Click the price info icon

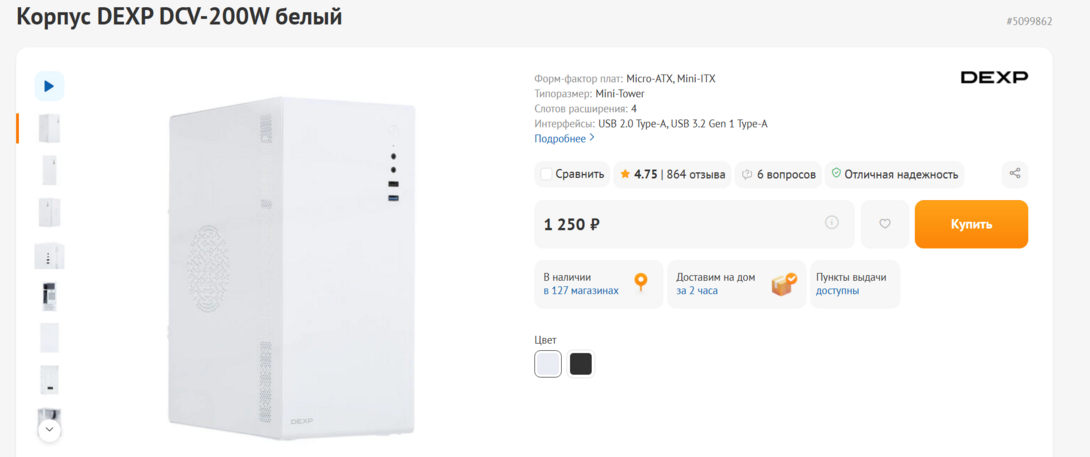[832, 223]
